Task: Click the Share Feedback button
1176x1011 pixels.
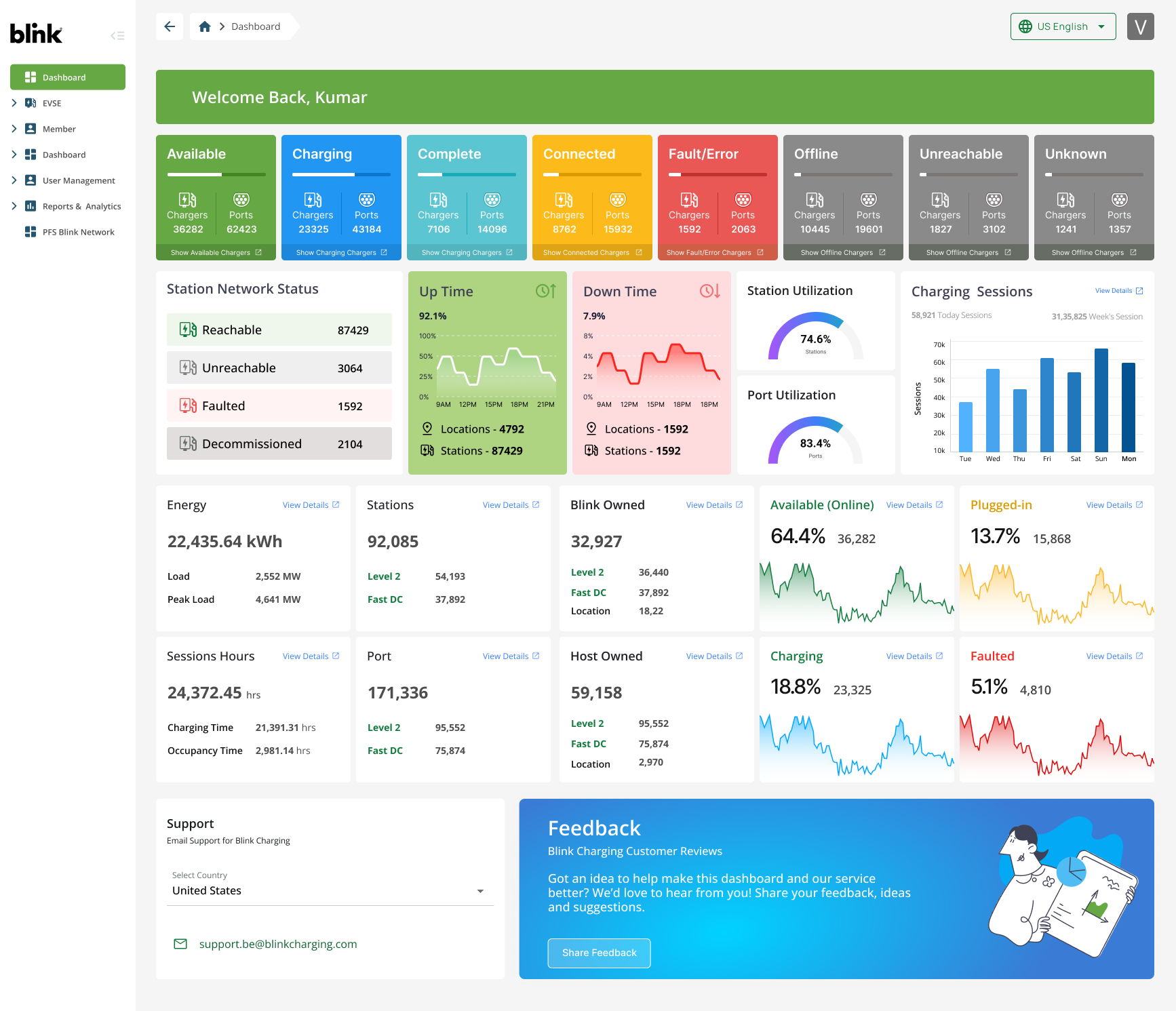Action: coord(599,953)
